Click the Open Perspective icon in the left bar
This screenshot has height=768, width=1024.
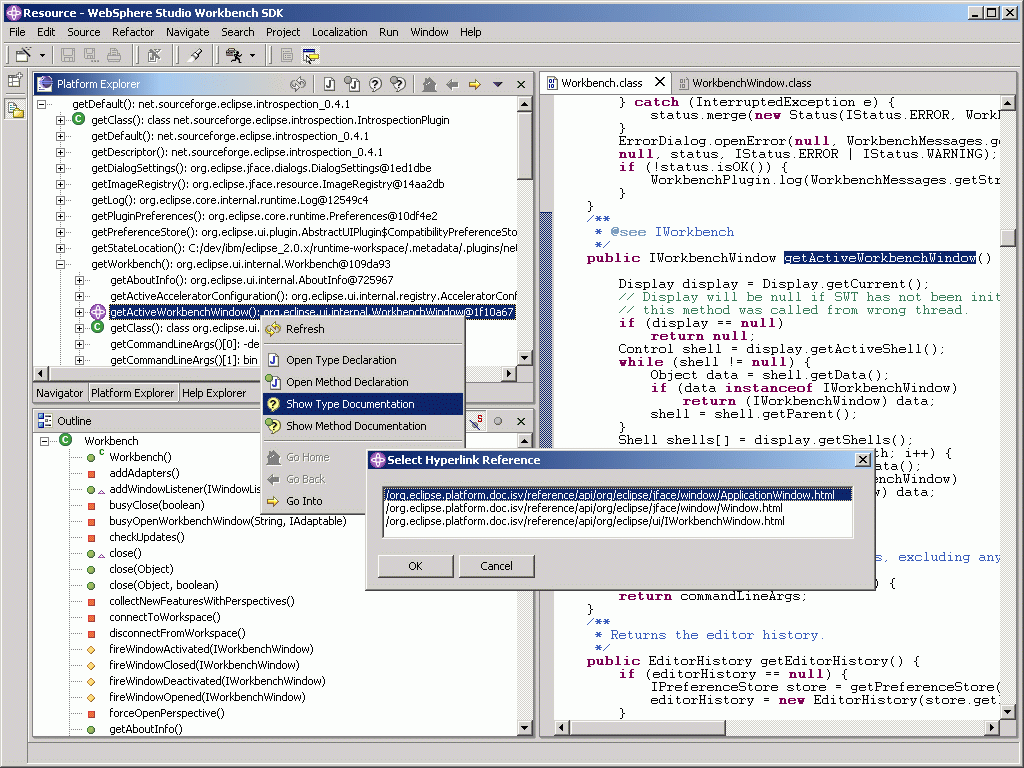click(15, 80)
